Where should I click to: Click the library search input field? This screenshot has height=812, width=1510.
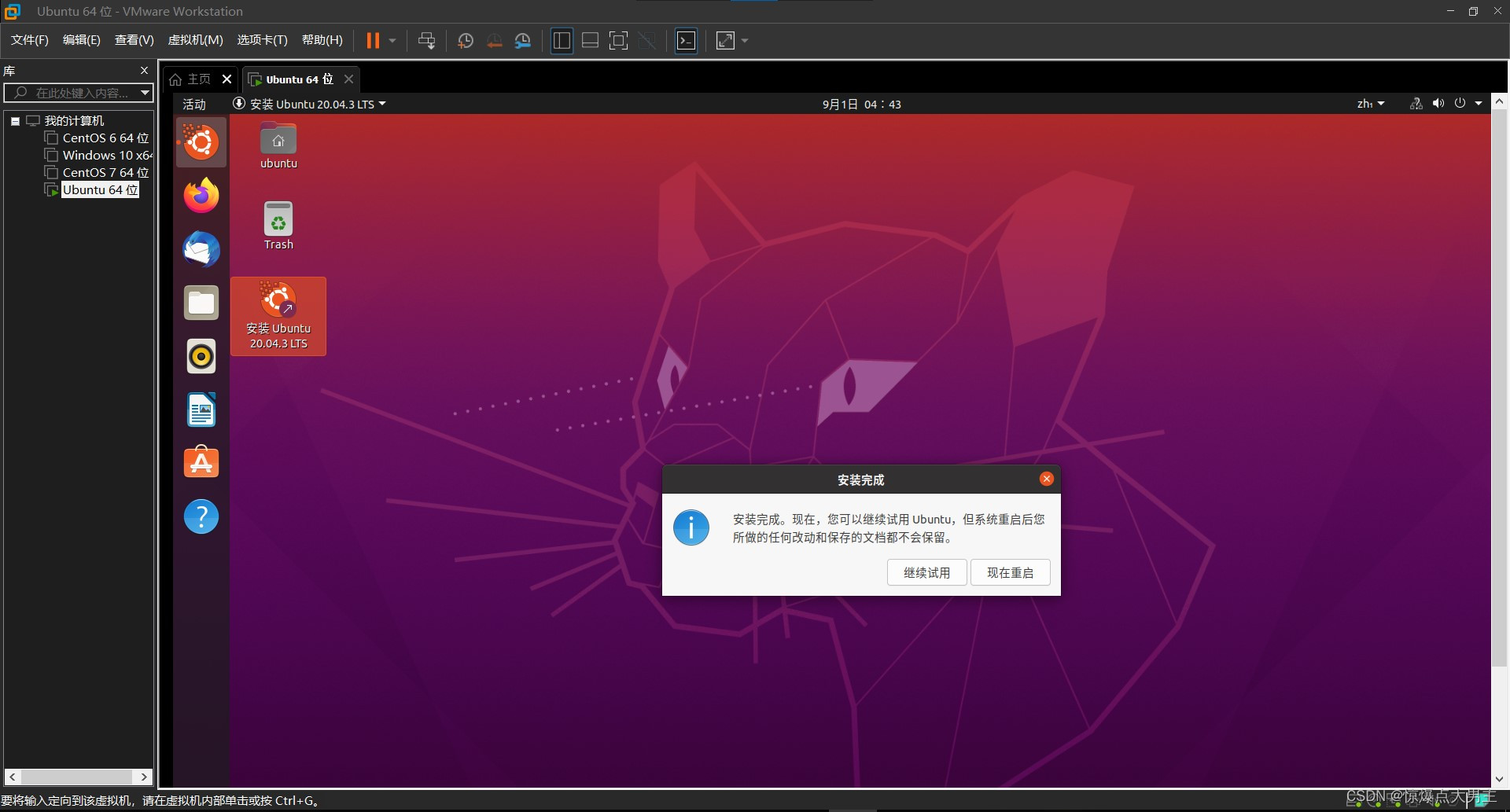[71, 93]
